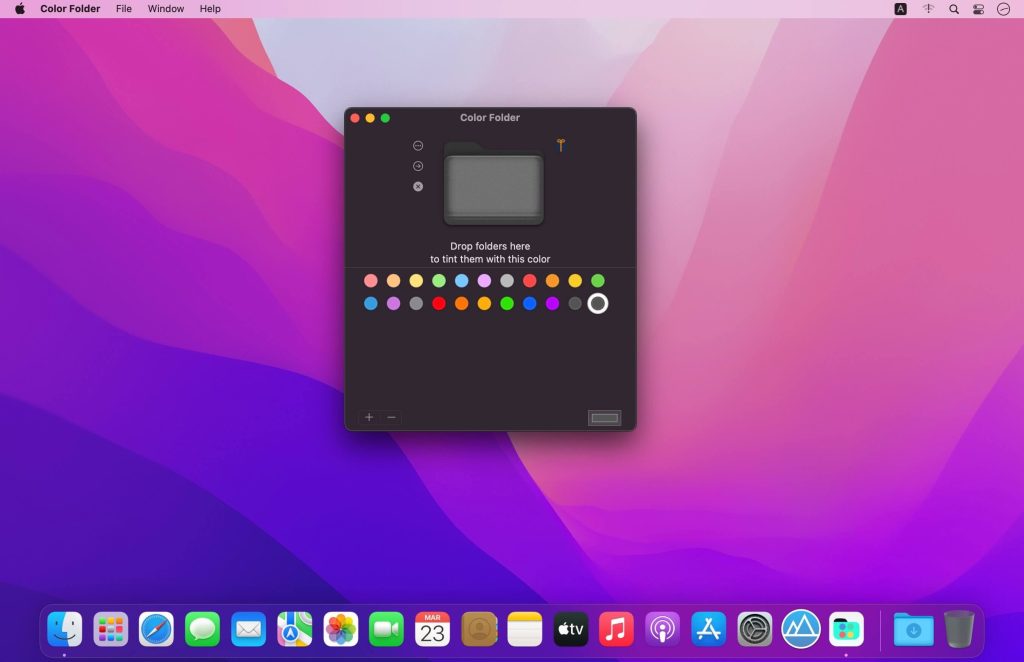Select the red color swatch
Screen dimensions: 1024x662
click(x=437, y=303)
